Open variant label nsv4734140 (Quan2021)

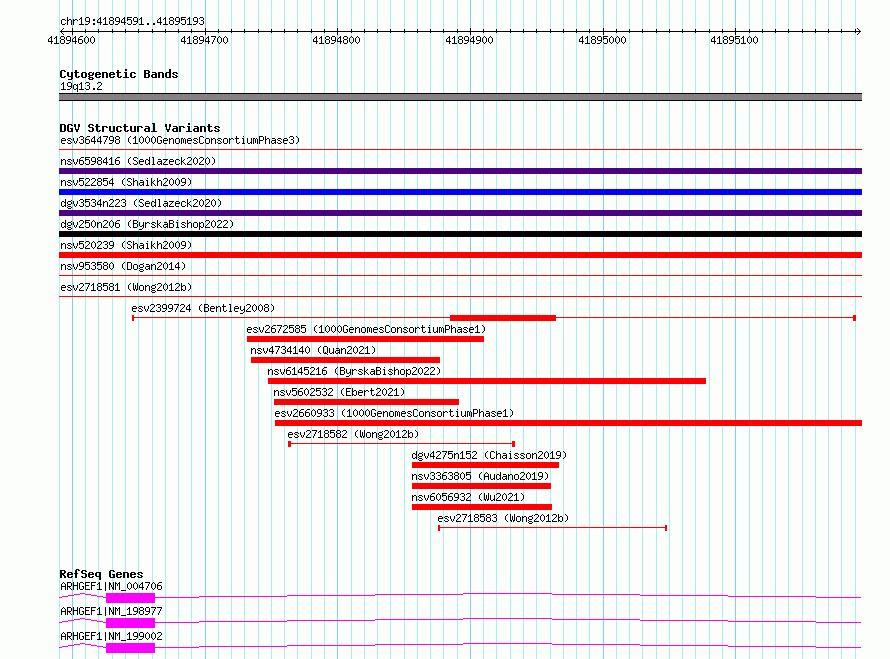coord(313,350)
